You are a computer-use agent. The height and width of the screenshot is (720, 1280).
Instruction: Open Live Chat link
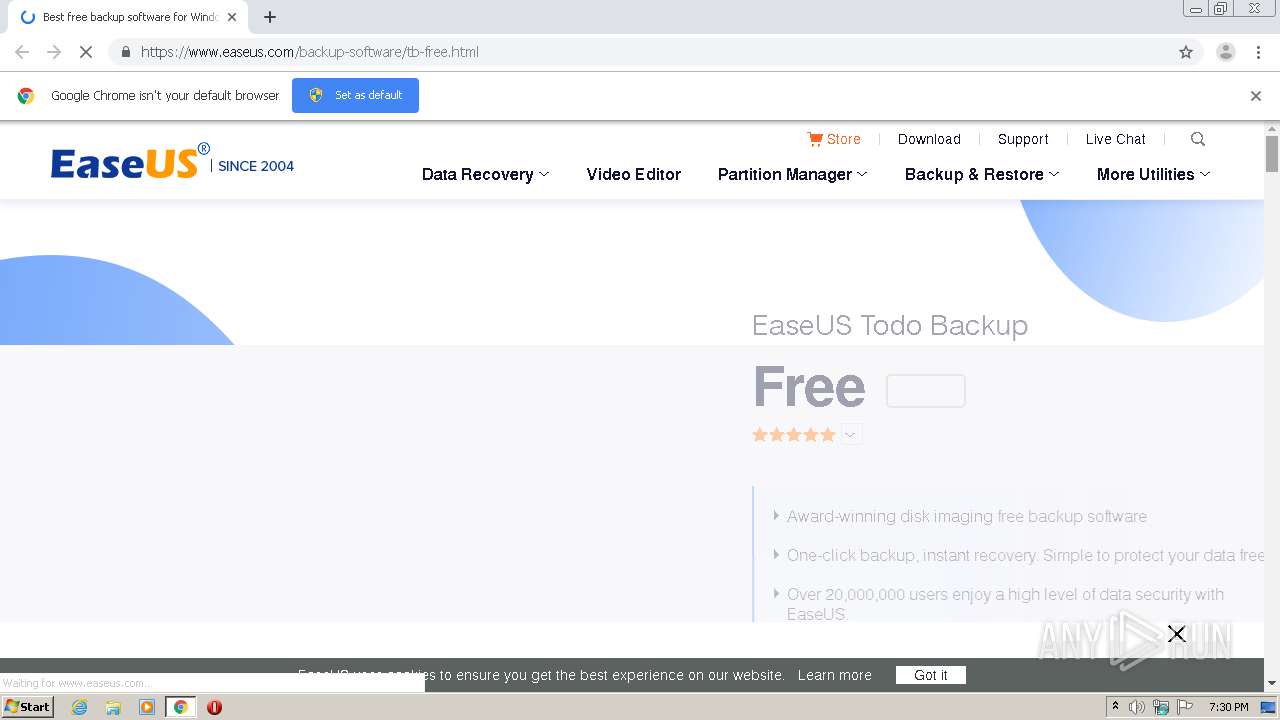(x=1116, y=139)
